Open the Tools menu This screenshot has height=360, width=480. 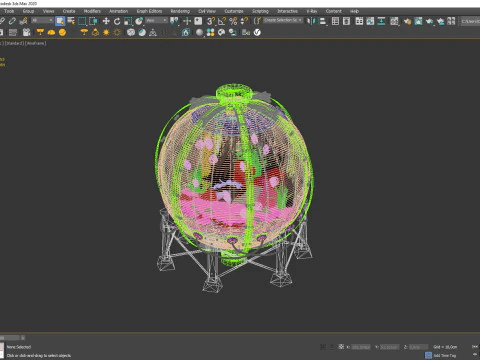click(x=9, y=11)
